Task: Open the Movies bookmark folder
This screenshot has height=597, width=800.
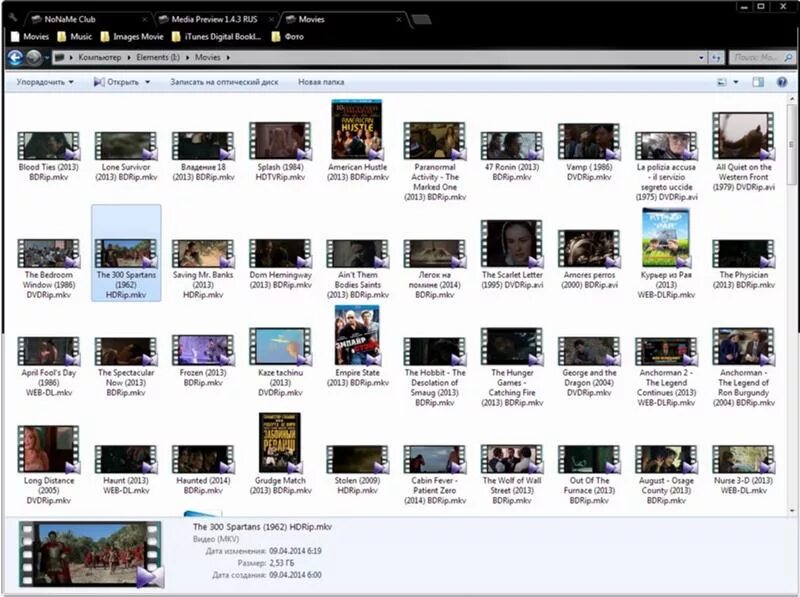Action: click(x=30, y=37)
